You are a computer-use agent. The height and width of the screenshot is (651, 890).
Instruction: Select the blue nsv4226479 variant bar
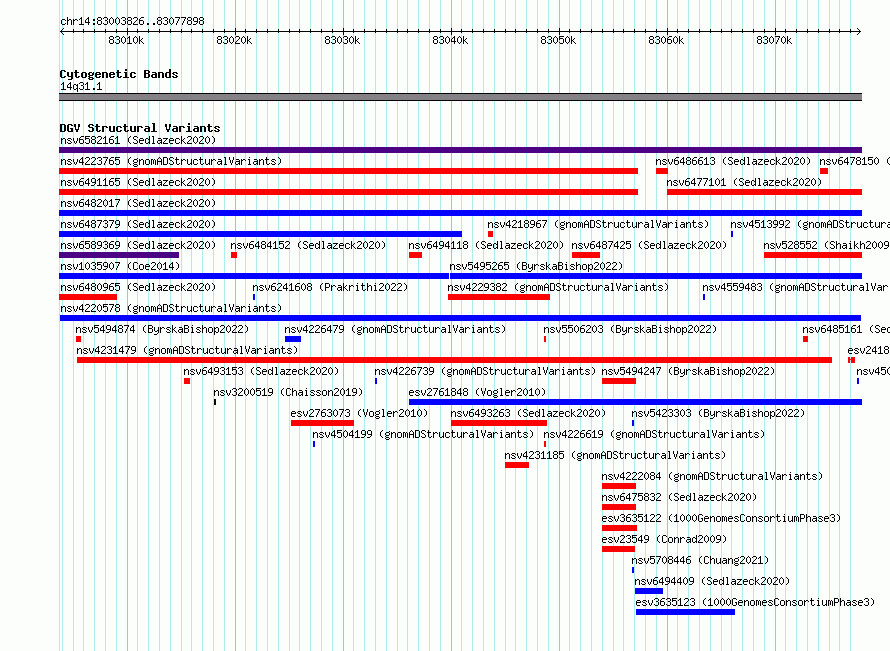pos(293,339)
